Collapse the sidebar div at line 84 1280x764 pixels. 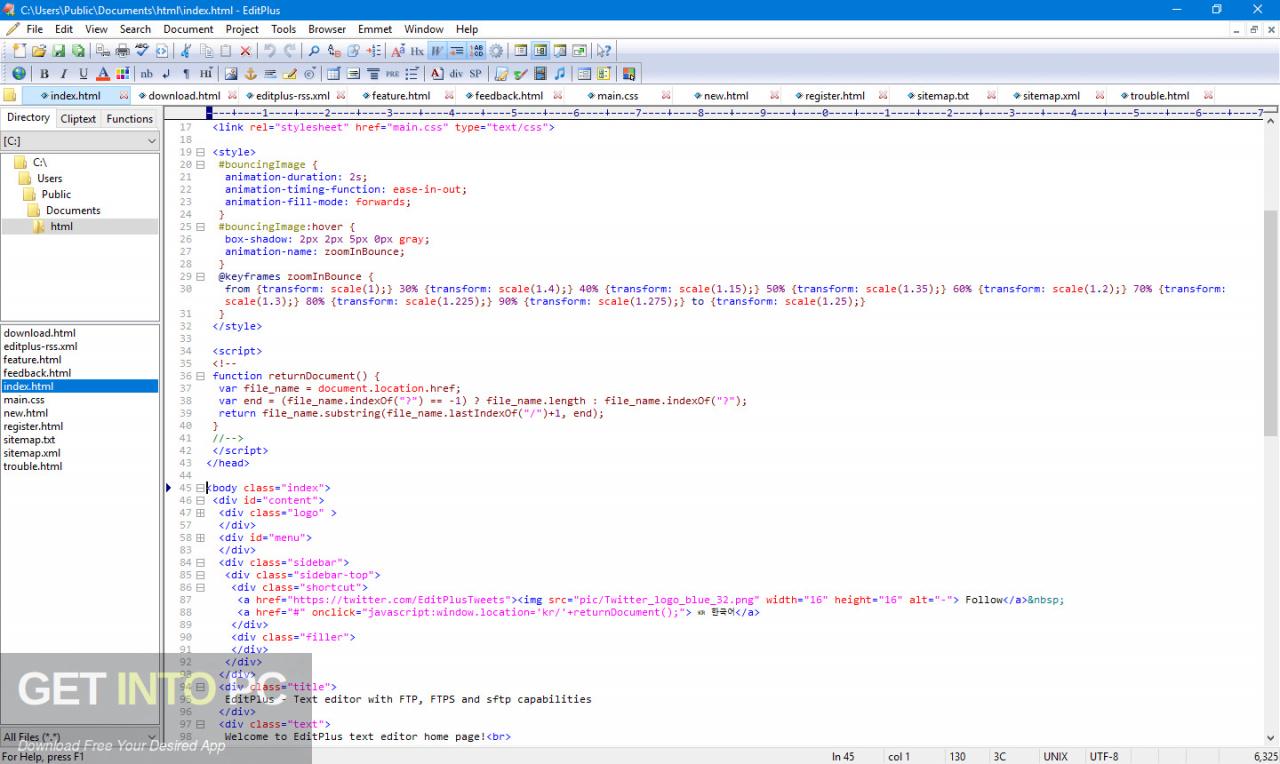coord(200,562)
